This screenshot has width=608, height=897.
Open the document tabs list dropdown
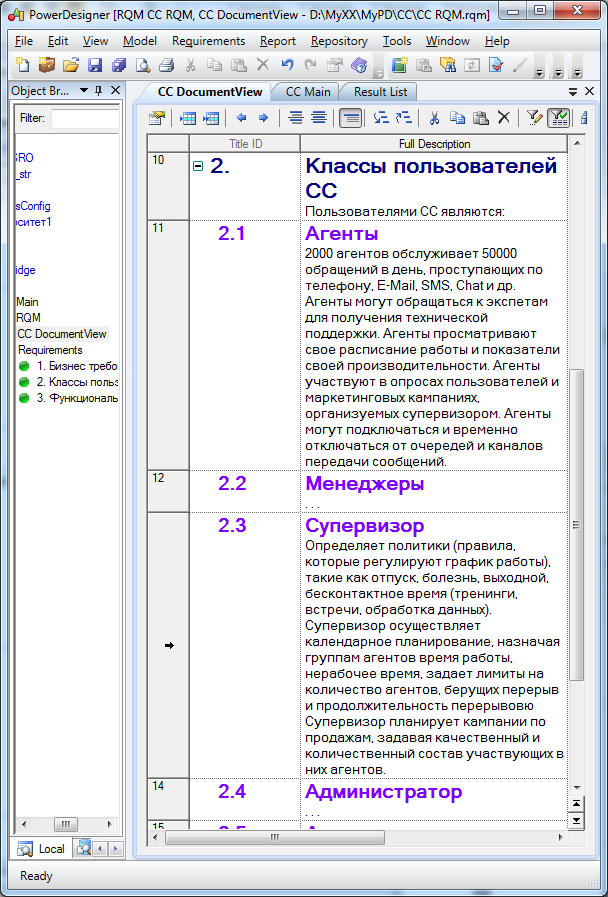pyautogui.click(x=573, y=91)
